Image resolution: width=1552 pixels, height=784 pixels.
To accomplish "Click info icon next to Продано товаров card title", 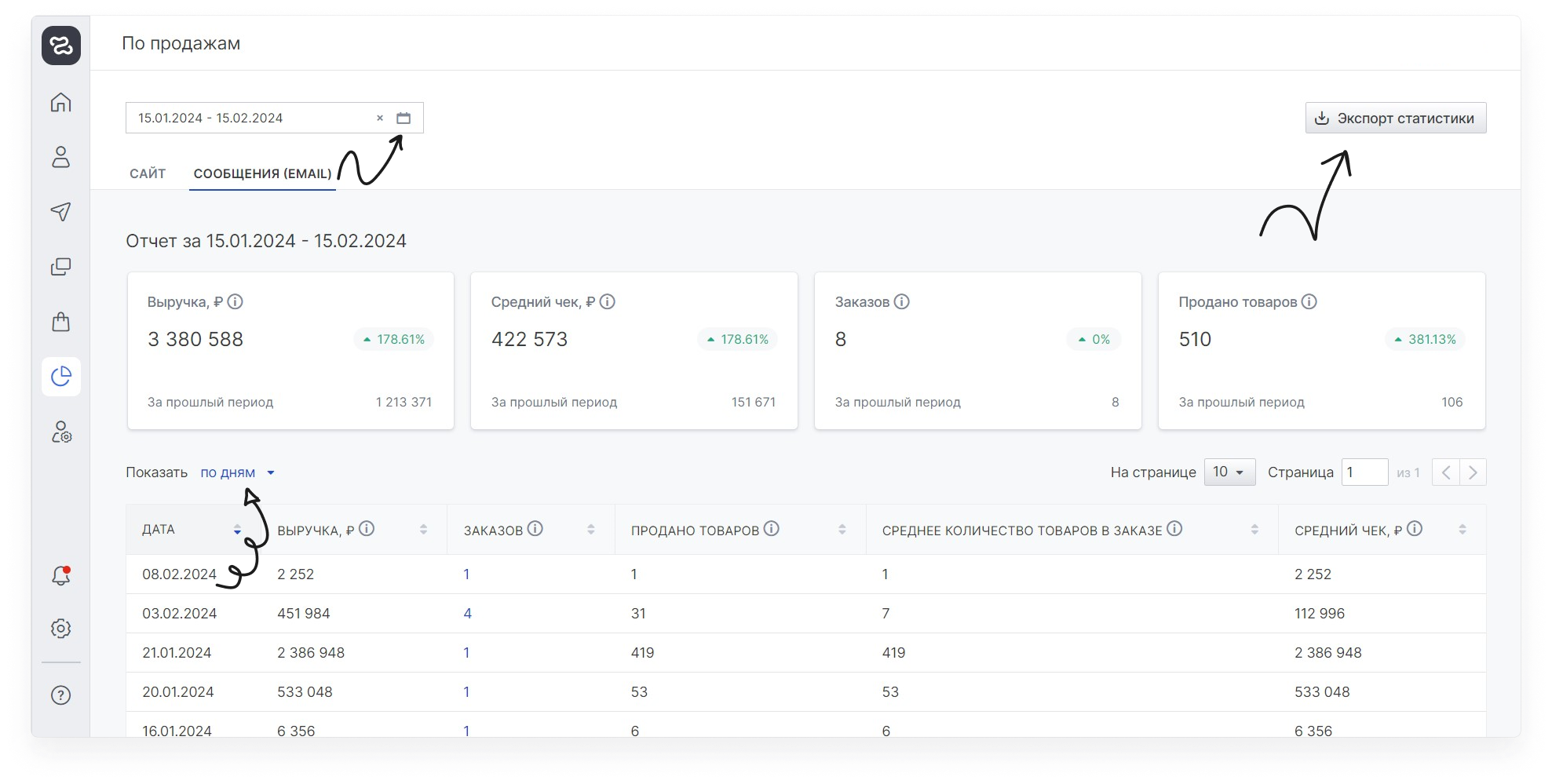I will click(1309, 301).
